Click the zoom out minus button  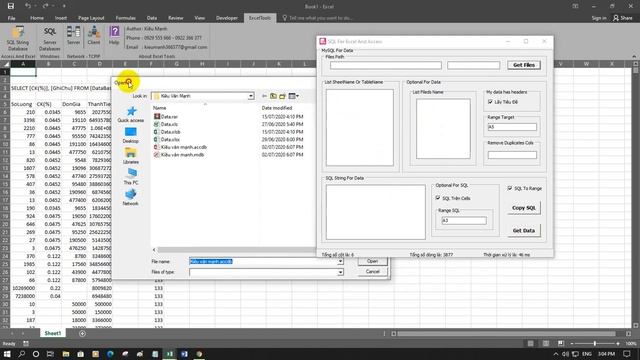572,344
